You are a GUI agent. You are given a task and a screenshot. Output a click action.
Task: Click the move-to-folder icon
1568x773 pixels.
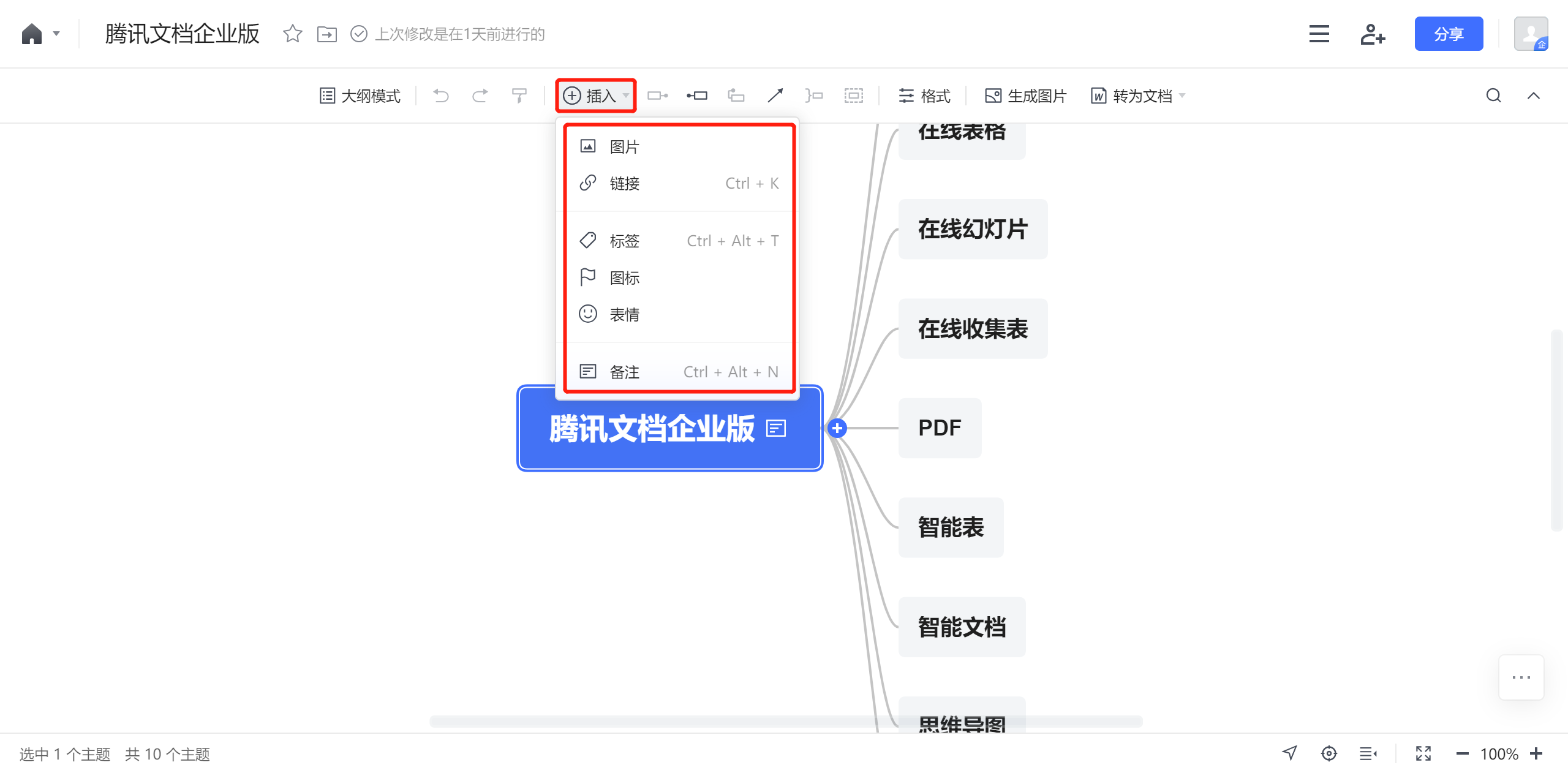click(326, 34)
